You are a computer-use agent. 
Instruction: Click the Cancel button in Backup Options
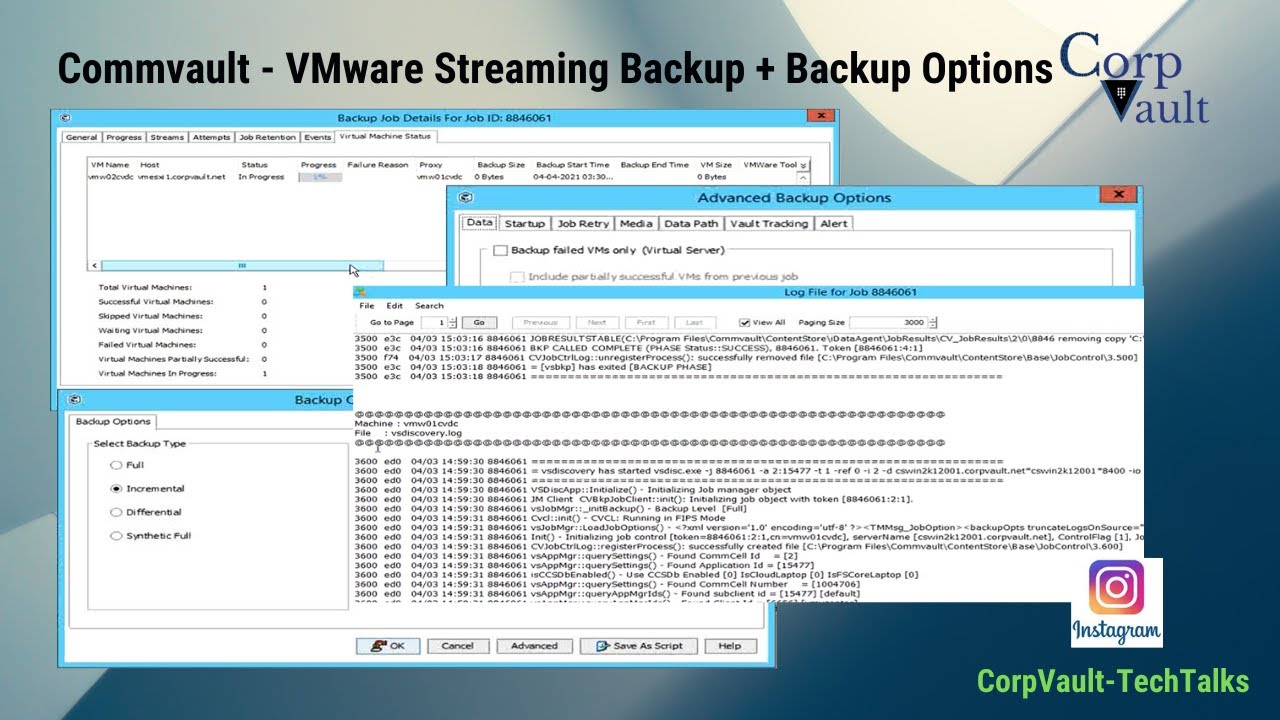click(x=458, y=646)
